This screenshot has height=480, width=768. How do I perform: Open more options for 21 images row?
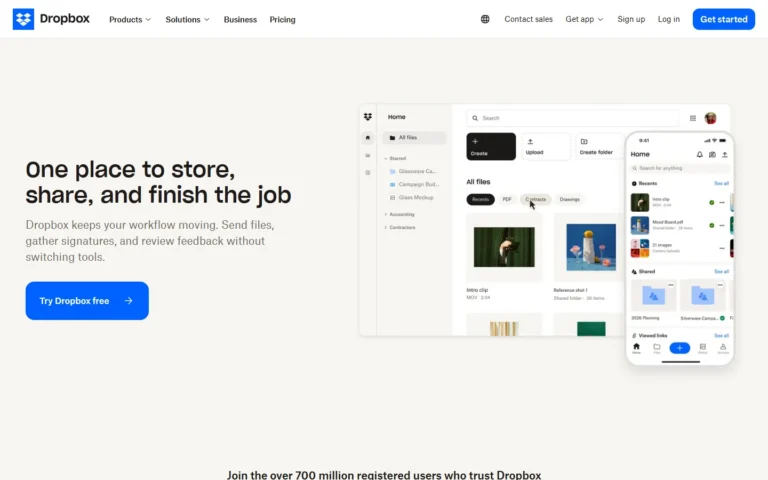[721, 248]
